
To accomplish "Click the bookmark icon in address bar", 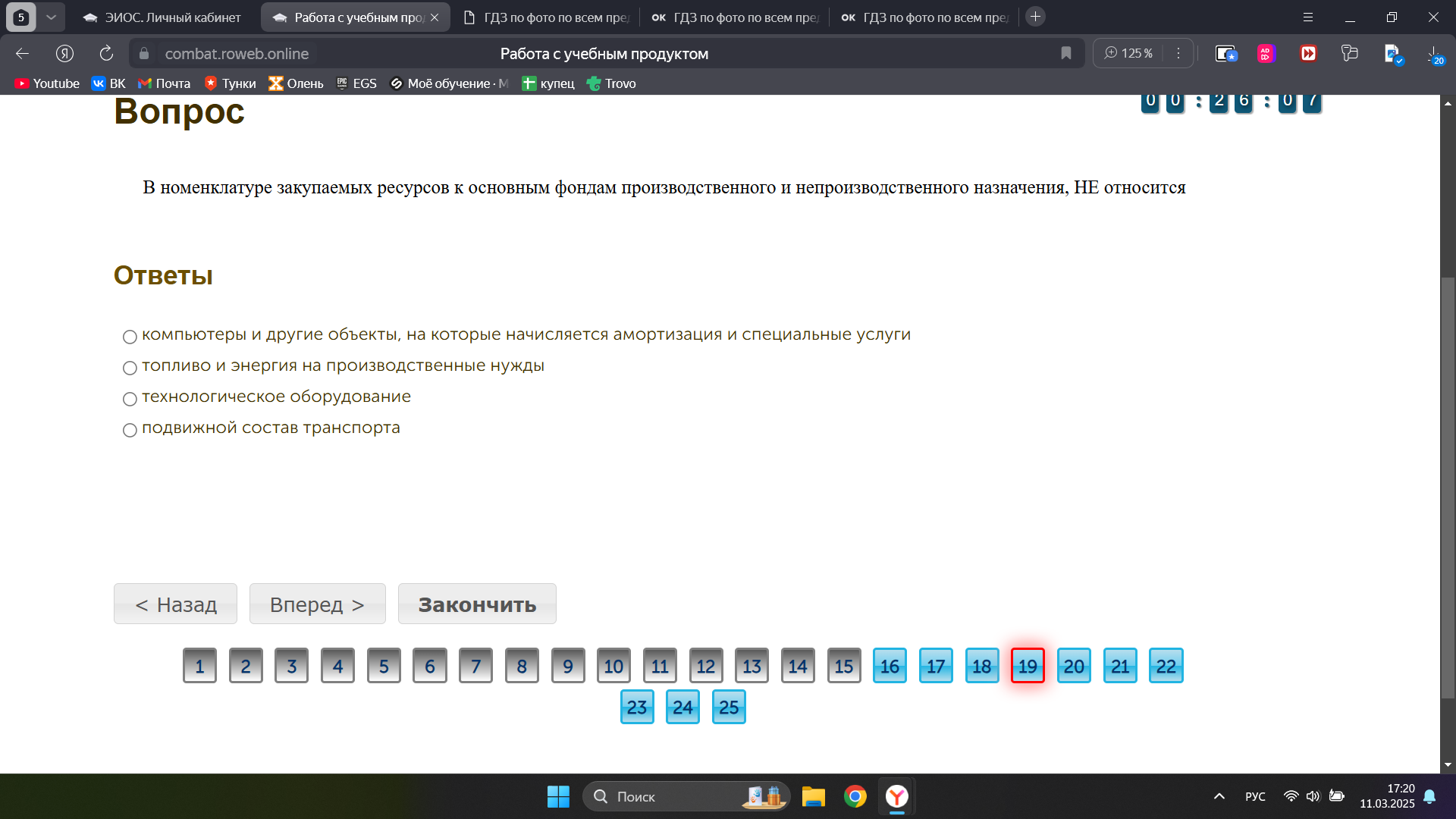I will pos(1065,53).
